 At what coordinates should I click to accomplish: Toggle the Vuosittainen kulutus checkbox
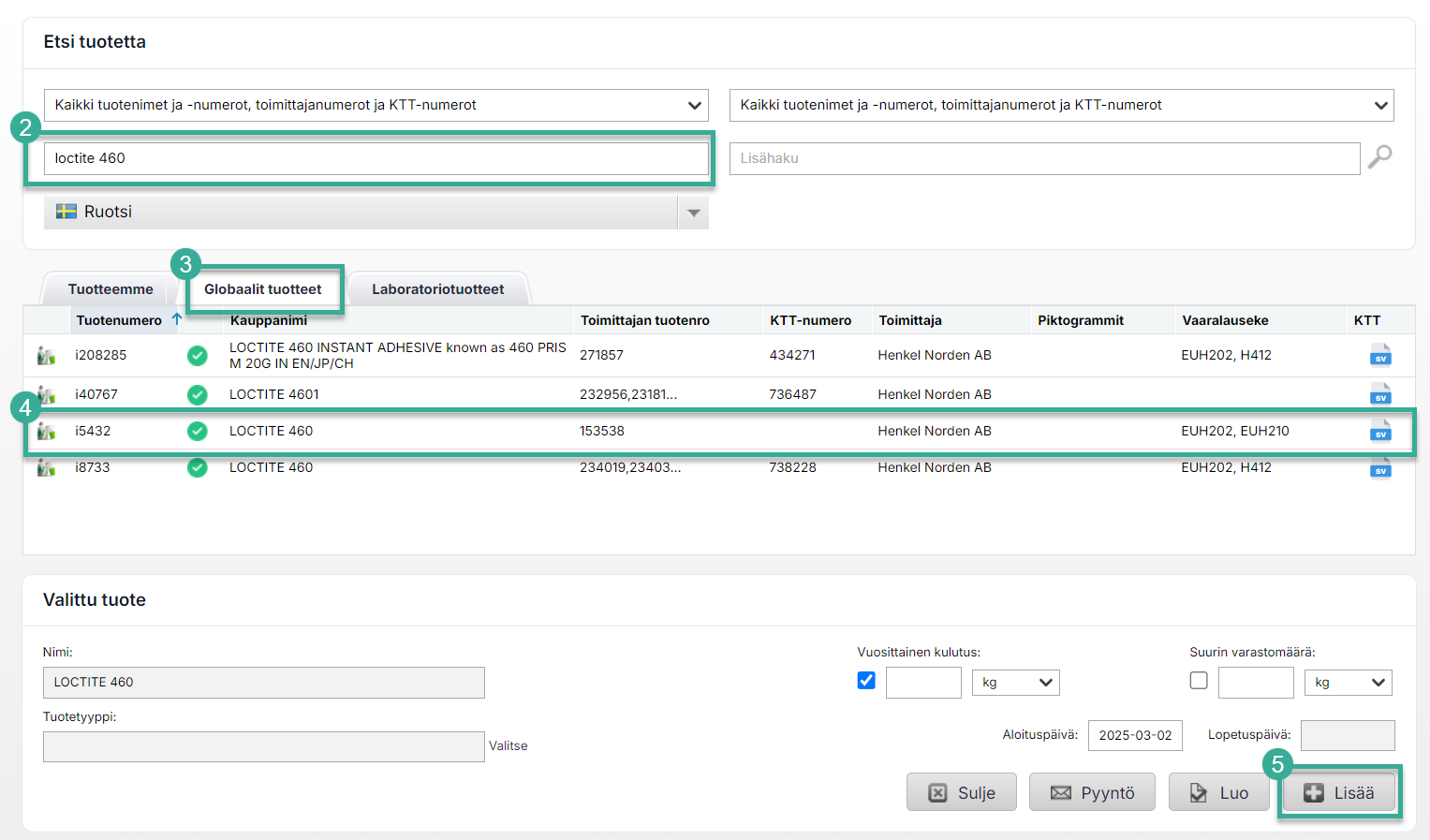[866, 681]
